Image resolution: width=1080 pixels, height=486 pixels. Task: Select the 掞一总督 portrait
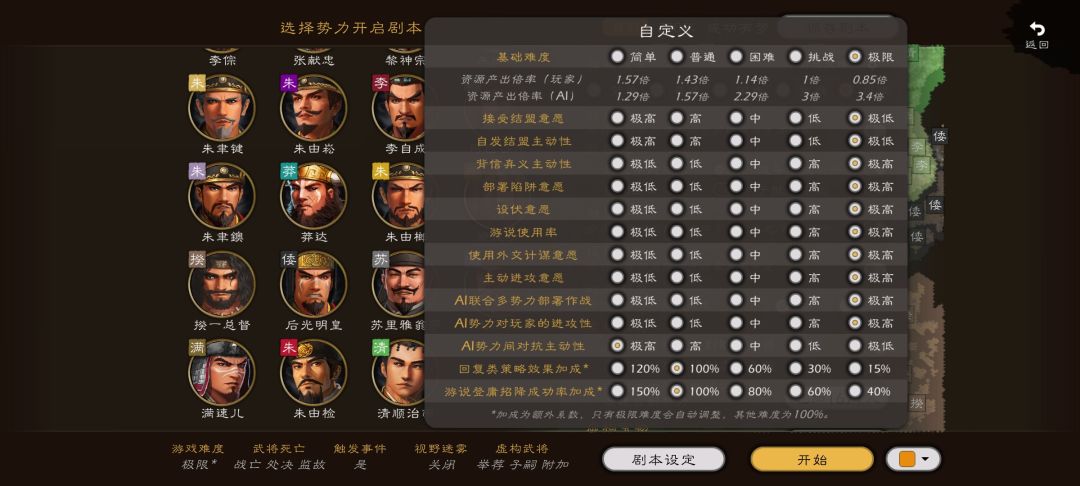click(x=222, y=284)
